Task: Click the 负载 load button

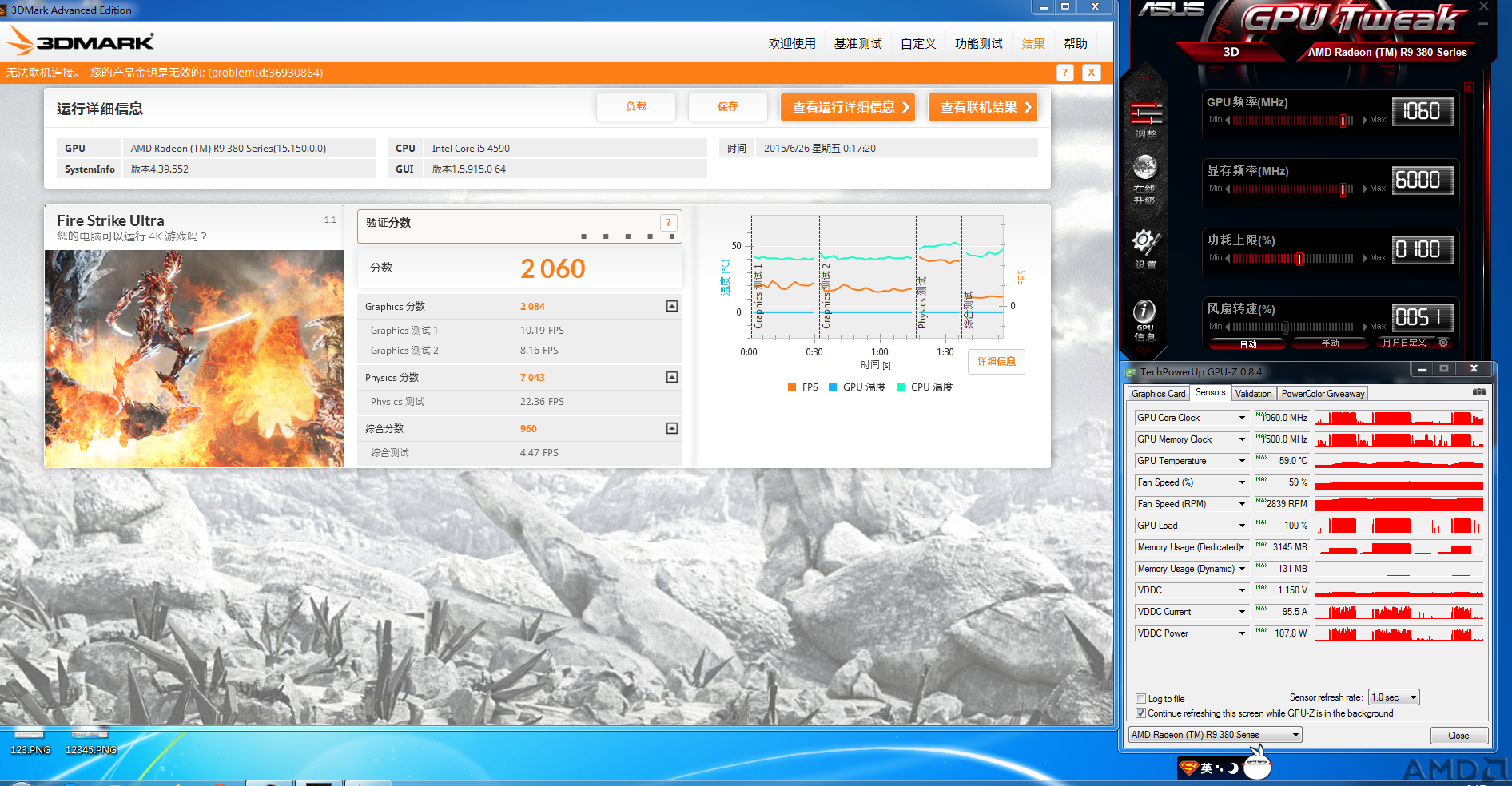Action: (636, 107)
